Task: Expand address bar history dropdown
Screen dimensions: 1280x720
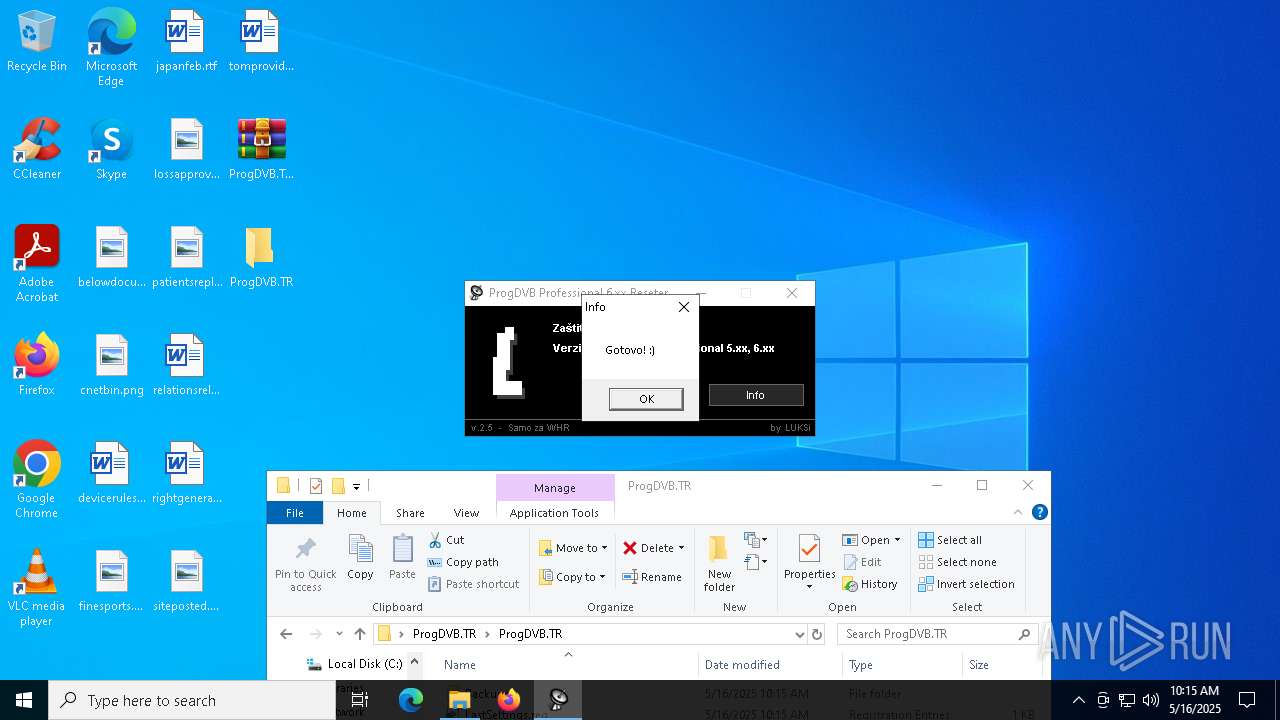Action: click(799, 634)
